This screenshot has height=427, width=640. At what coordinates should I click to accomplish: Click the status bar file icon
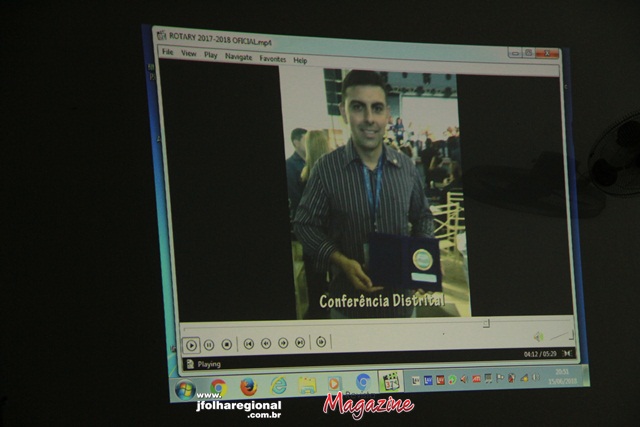(x=190, y=363)
